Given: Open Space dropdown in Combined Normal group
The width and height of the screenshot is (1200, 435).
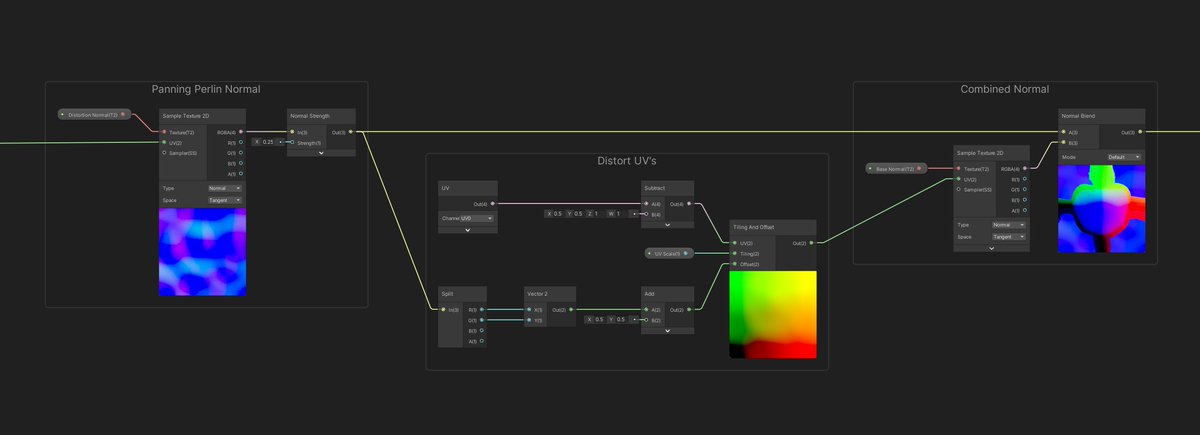Looking at the screenshot, I should point(1008,237).
